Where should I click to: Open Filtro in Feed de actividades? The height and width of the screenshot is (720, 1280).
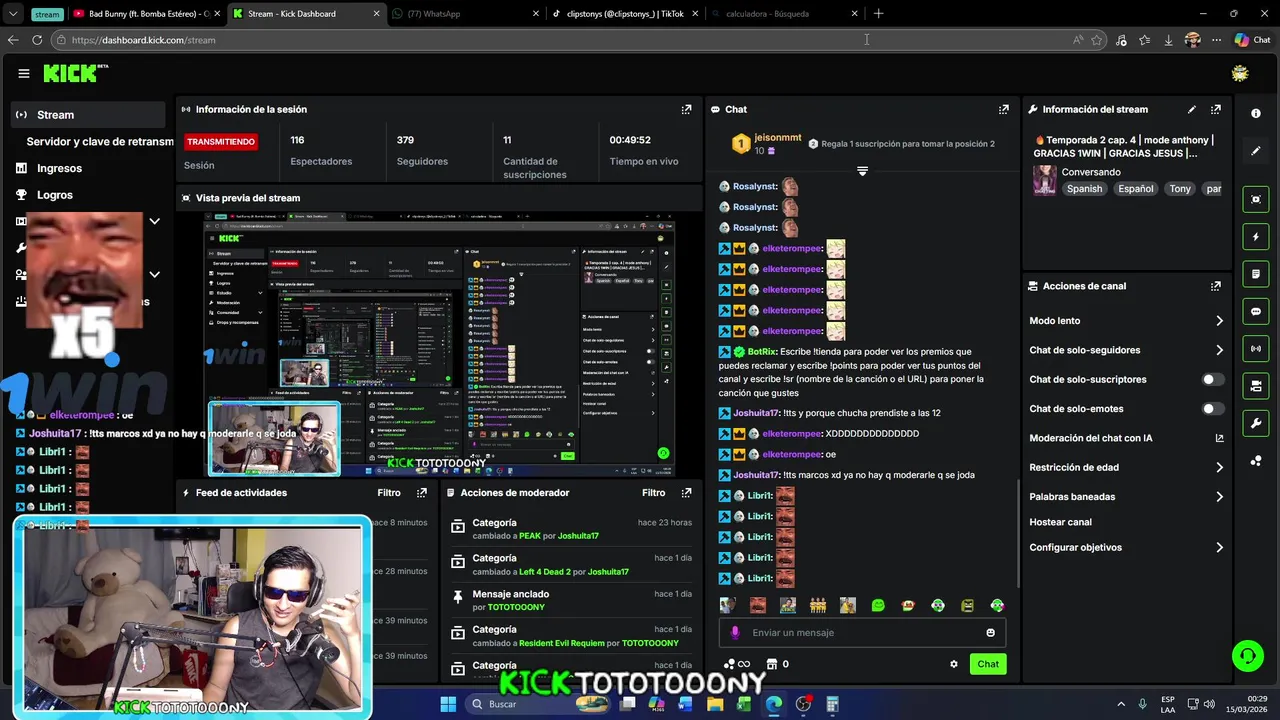click(x=389, y=493)
